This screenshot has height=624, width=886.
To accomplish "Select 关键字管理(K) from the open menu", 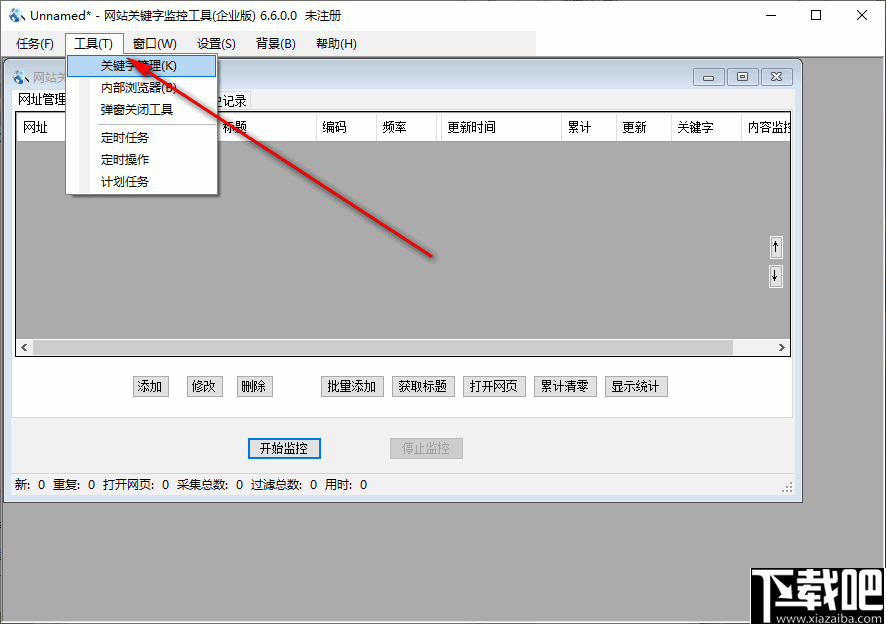I will click(x=140, y=65).
